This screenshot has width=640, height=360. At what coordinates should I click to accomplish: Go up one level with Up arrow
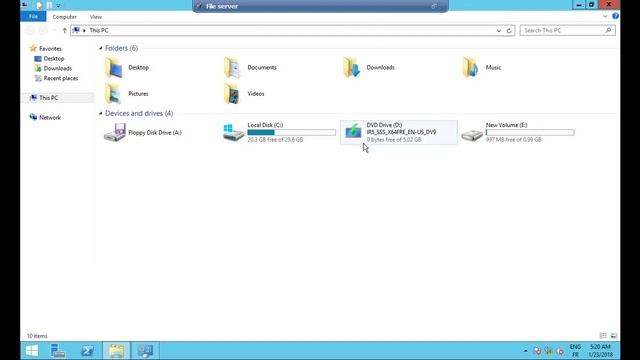pyautogui.click(x=64, y=31)
